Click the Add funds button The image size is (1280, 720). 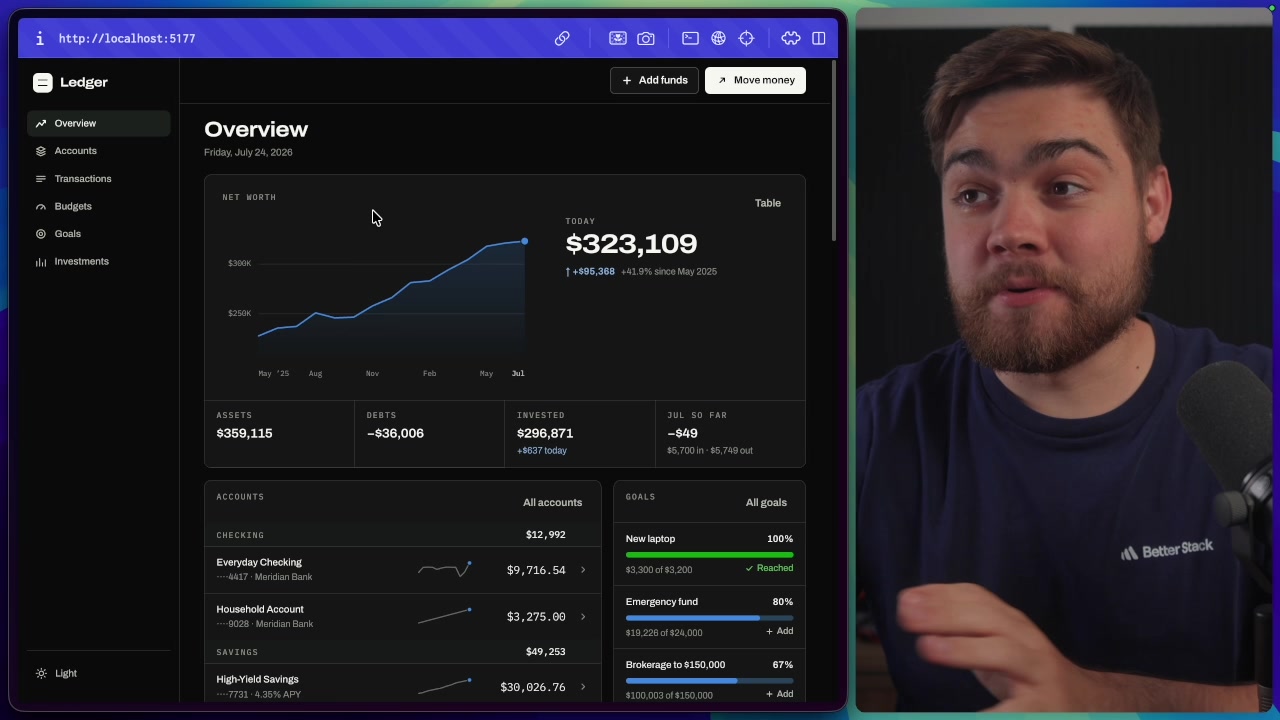654,80
